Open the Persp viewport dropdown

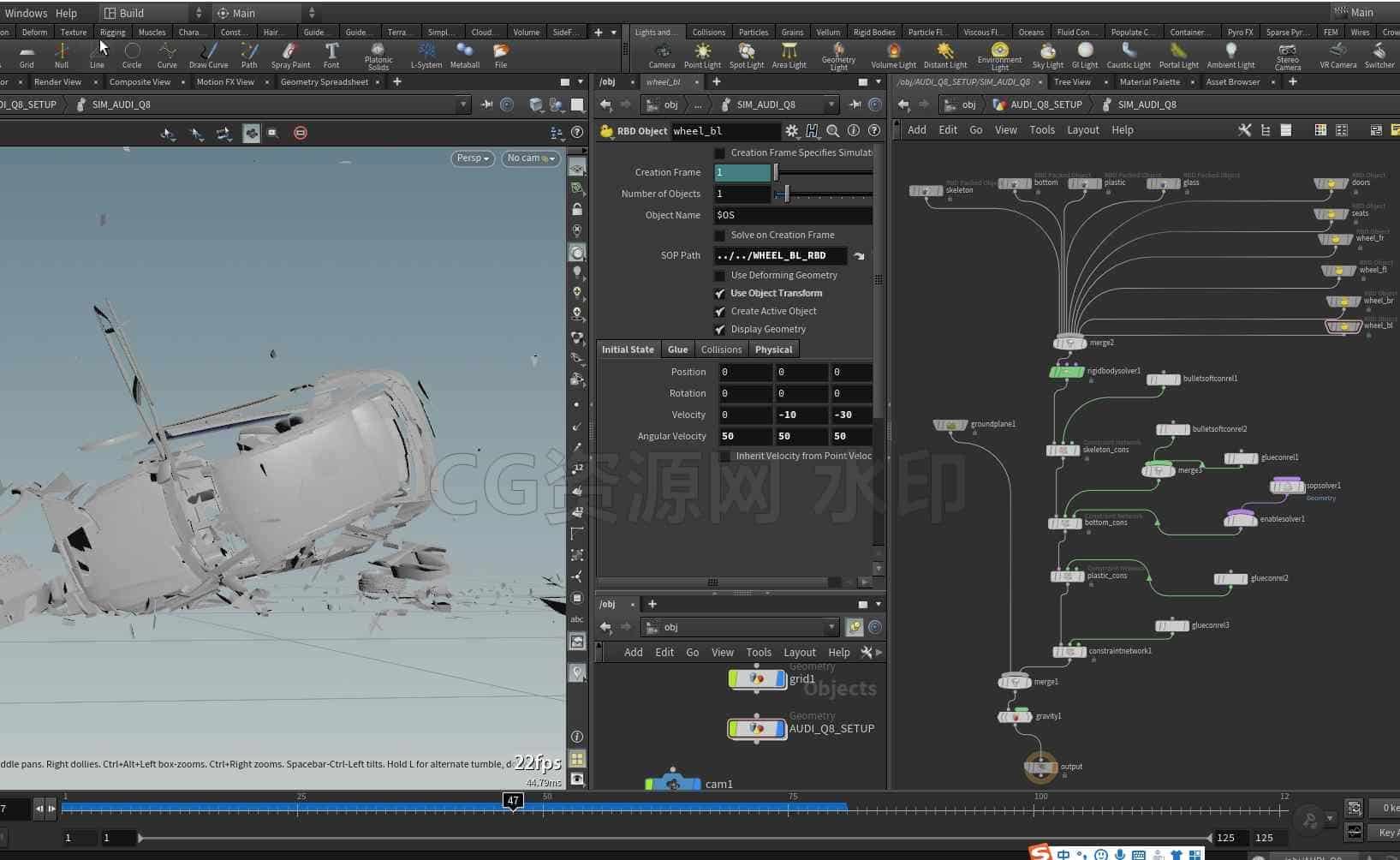(x=473, y=158)
